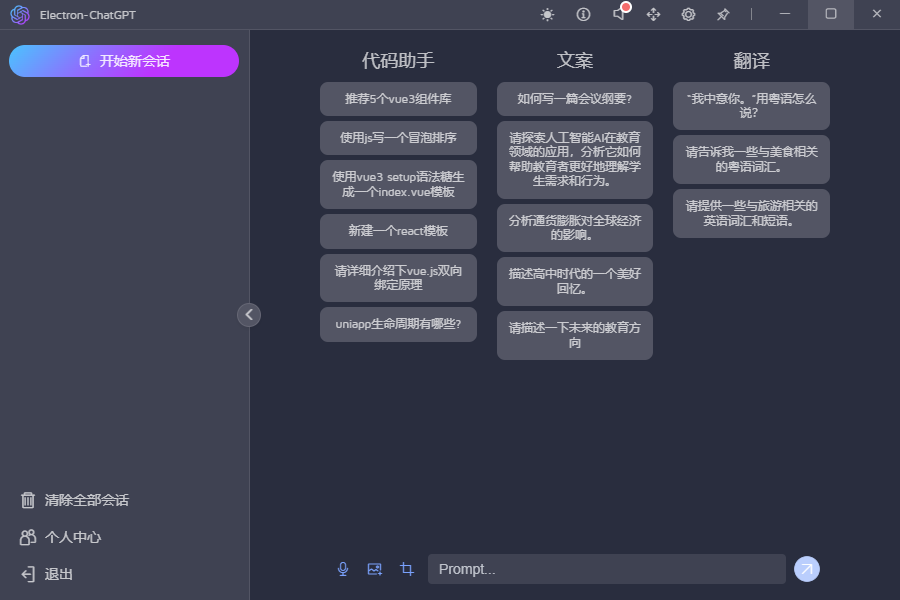The width and height of the screenshot is (900, 600).
Task: Click the crop screenshot icon
Action: tap(407, 569)
